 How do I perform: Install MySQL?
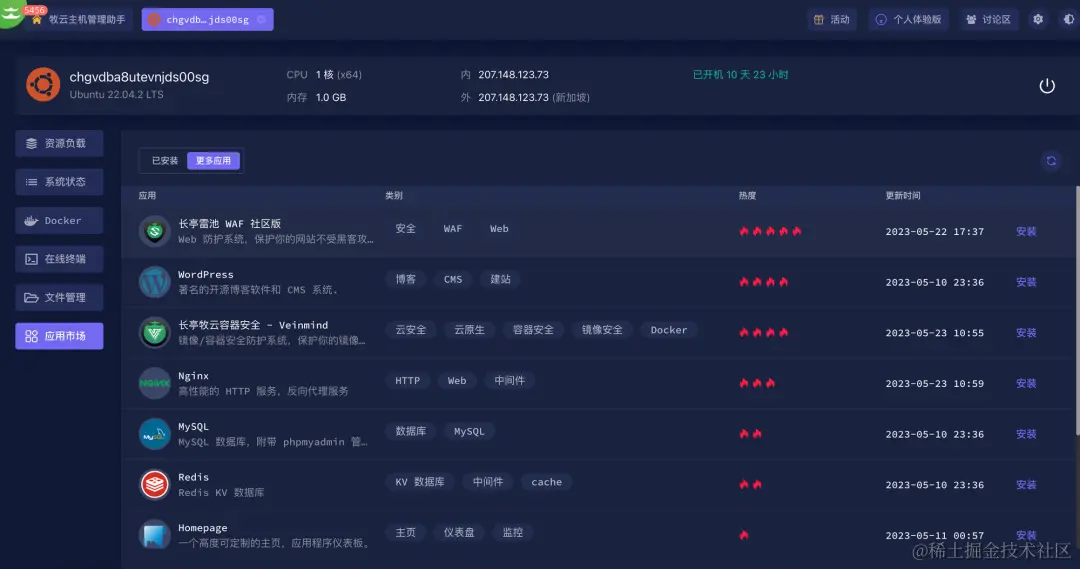point(1026,434)
